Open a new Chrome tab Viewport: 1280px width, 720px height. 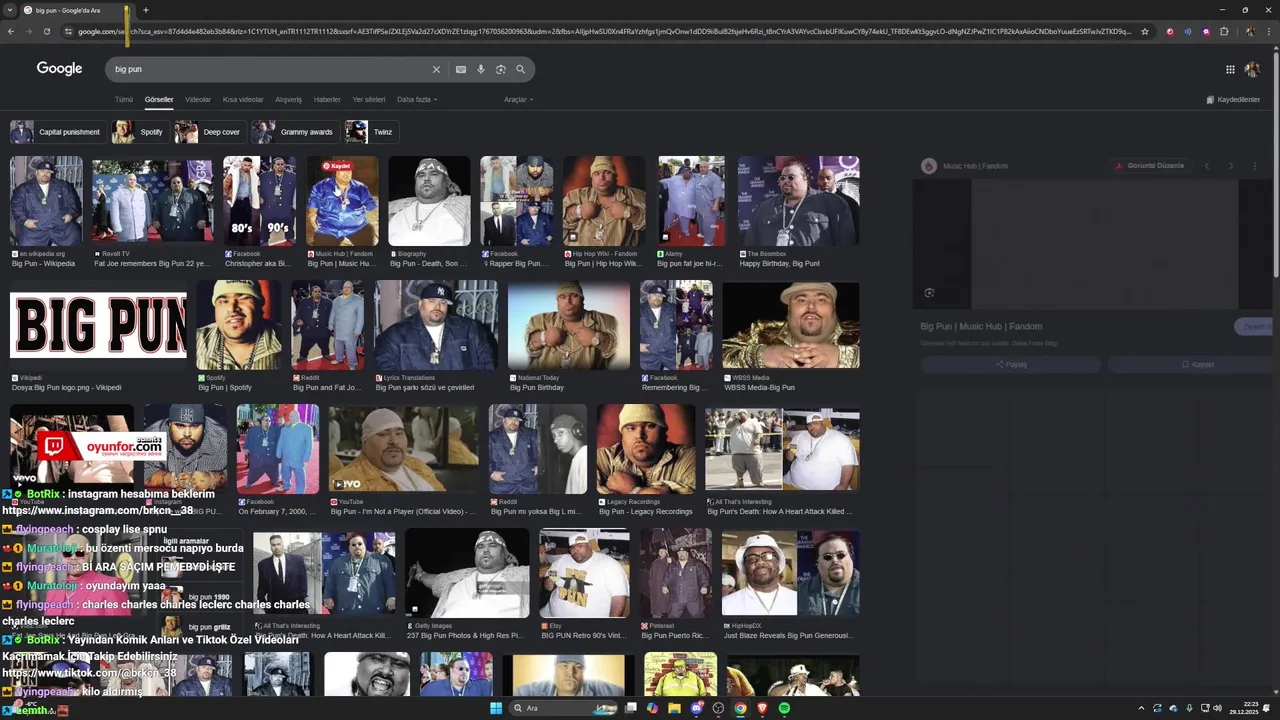point(145,10)
